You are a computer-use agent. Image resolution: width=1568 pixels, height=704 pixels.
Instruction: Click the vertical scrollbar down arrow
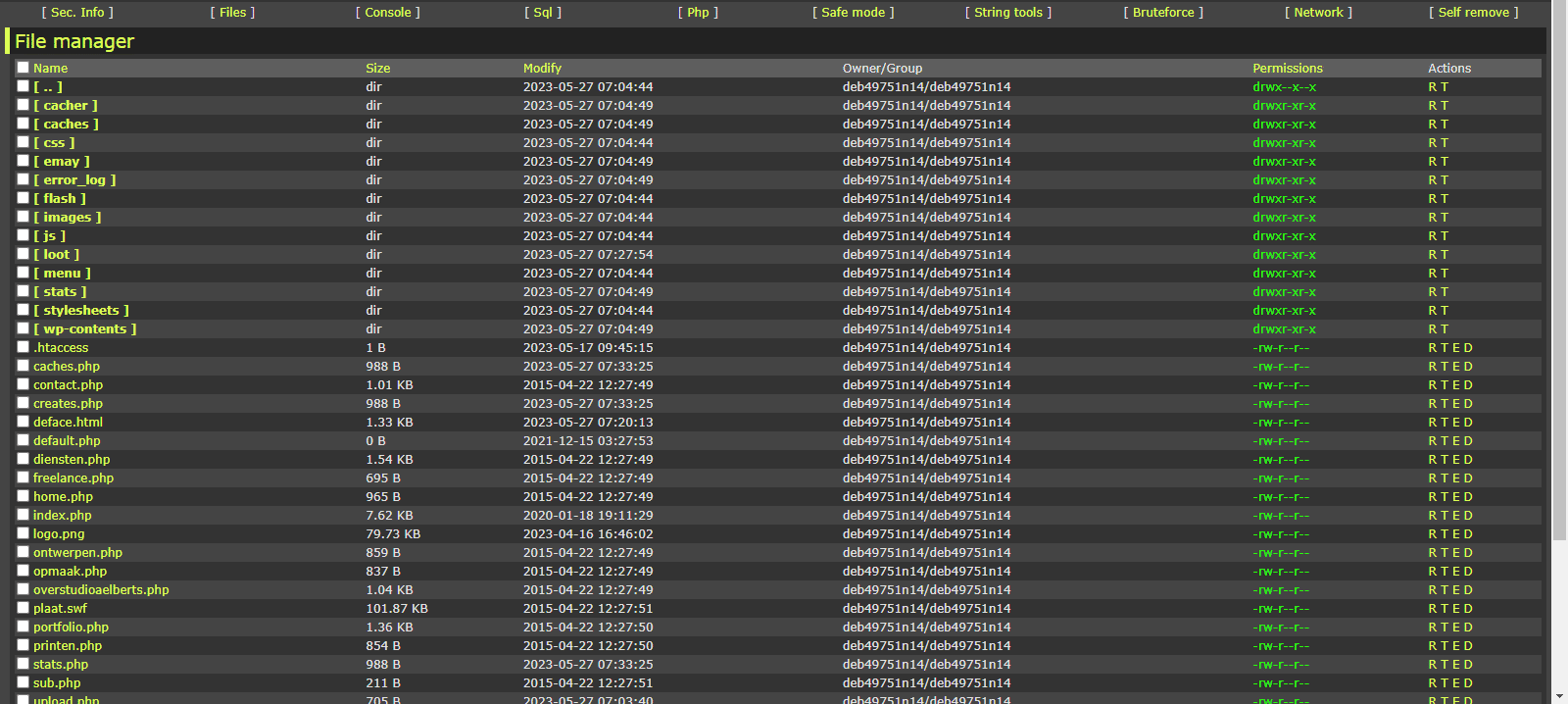(x=1559, y=695)
